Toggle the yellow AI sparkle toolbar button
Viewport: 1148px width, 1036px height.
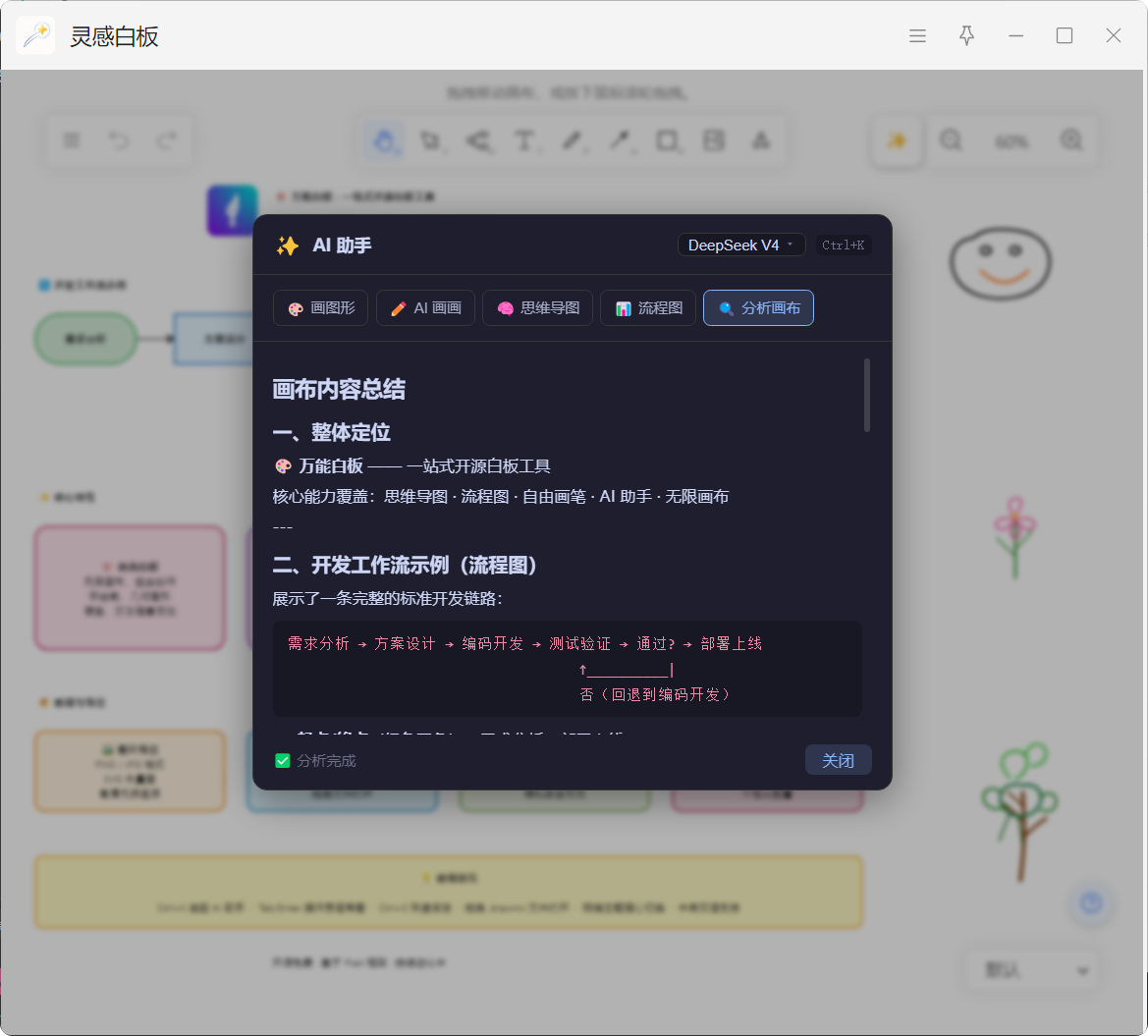(x=897, y=139)
